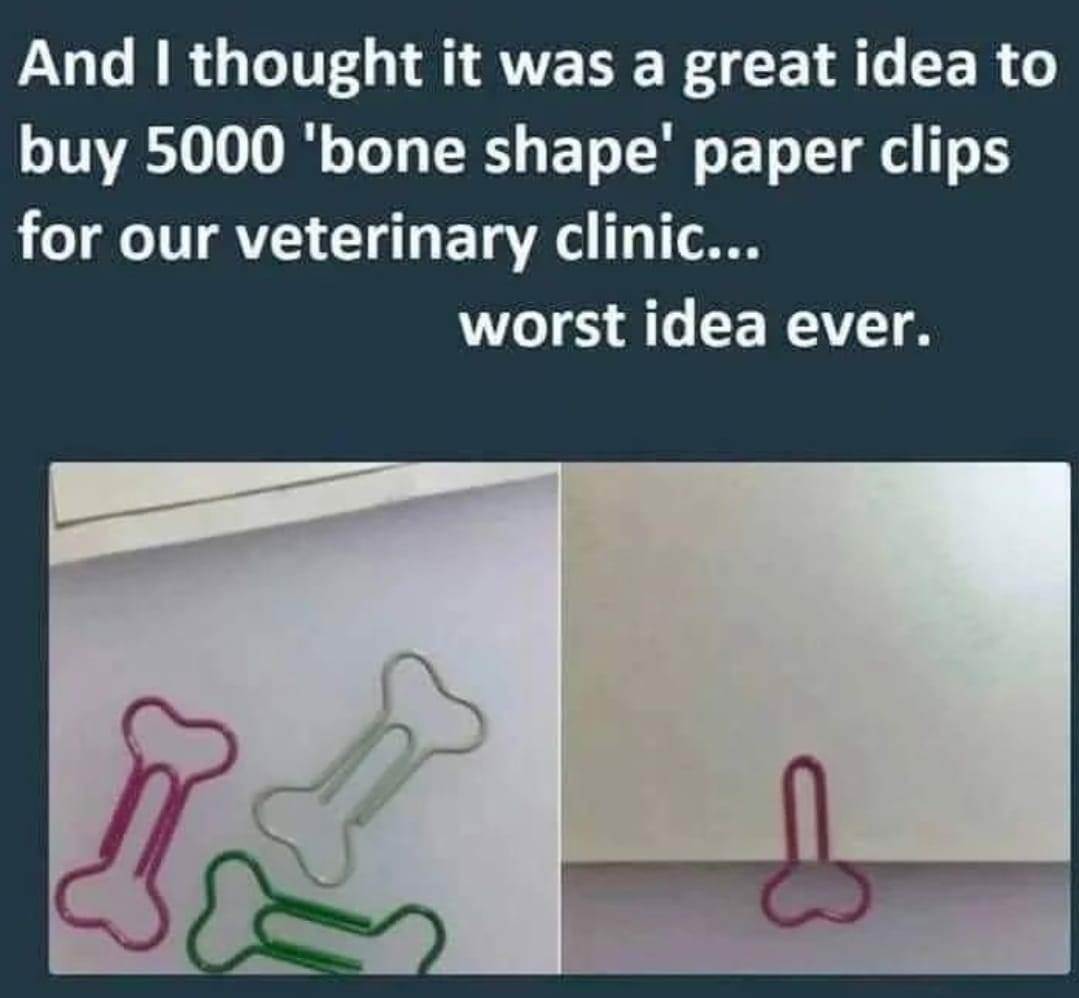Click the word "And" at caption start
This screenshot has width=1079, height=998.
pos(76,64)
